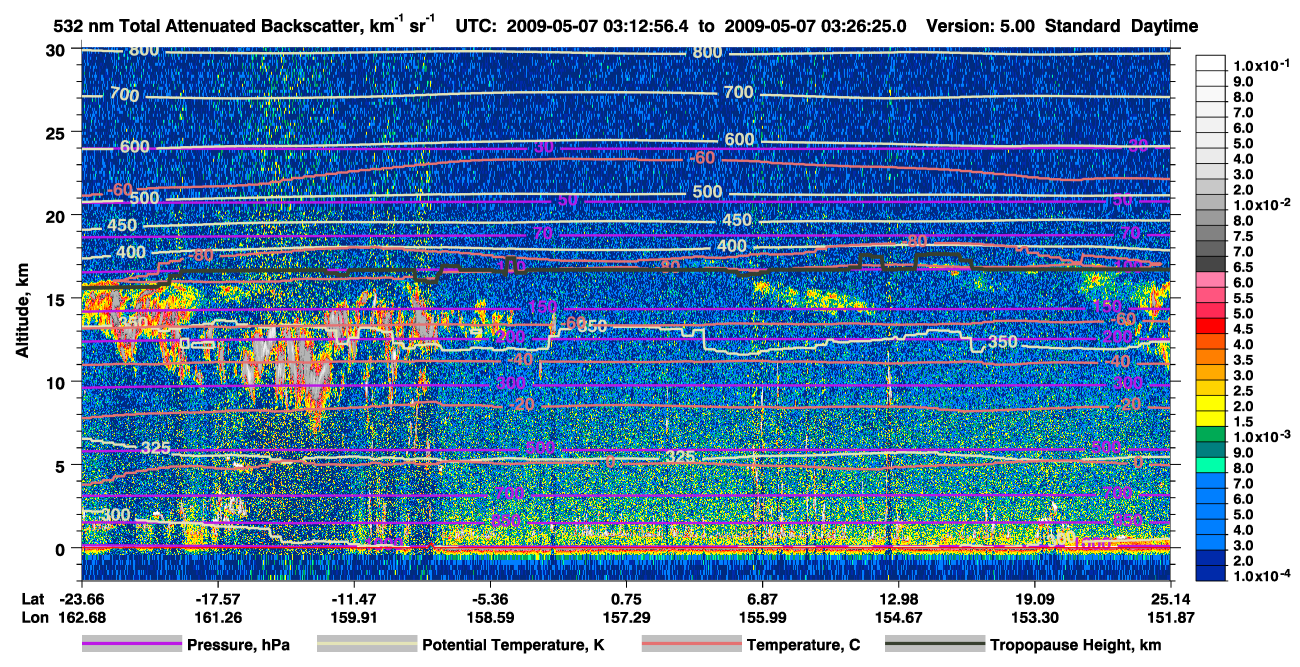Click the 'Pressure, hPa' legend label
The image size is (1300, 667).
[238, 646]
